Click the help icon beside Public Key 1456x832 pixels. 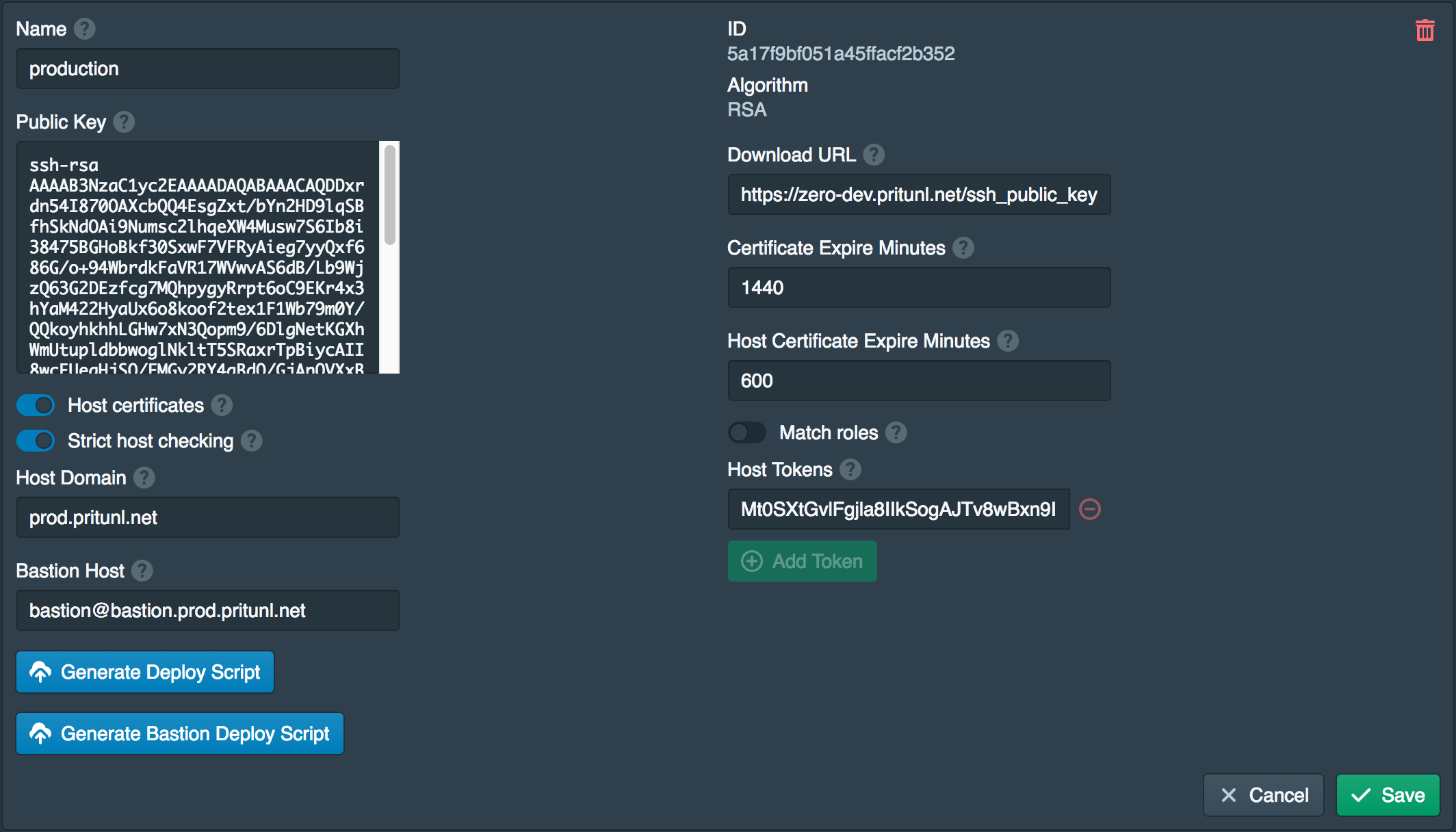click(124, 122)
